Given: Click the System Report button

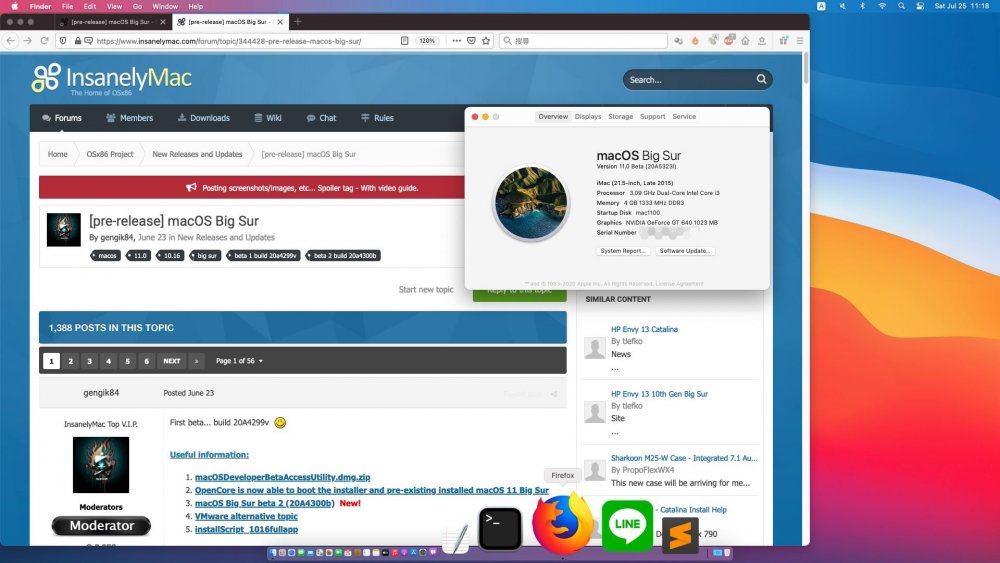Looking at the screenshot, I should pyautogui.click(x=623, y=251).
